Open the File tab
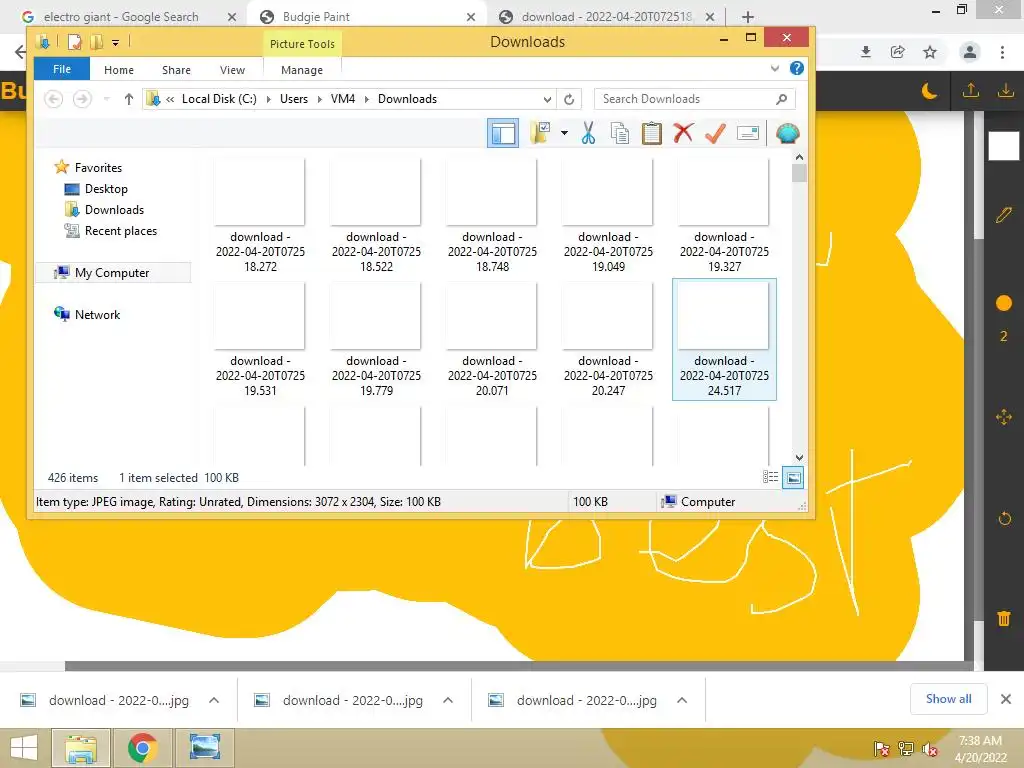The height and width of the screenshot is (768, 1024). pos(62,69)
